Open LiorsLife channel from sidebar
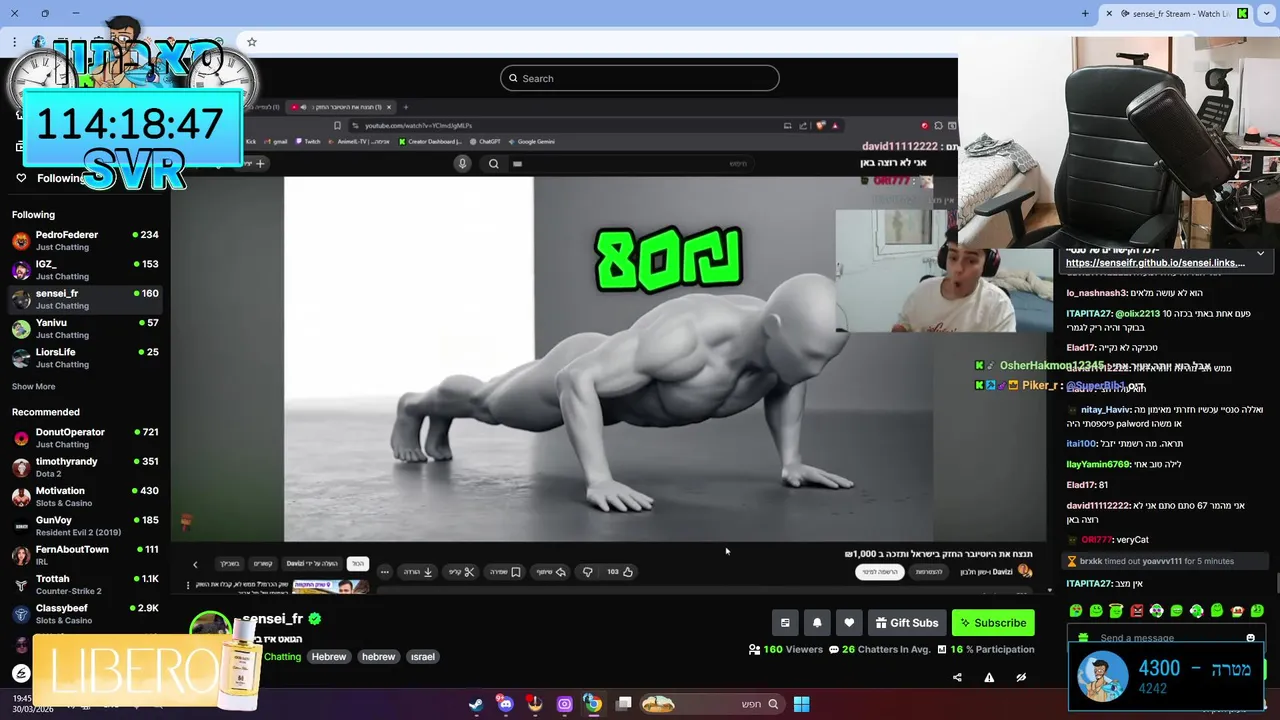Viewport: 1280px width, 720px height. point(86,358)
